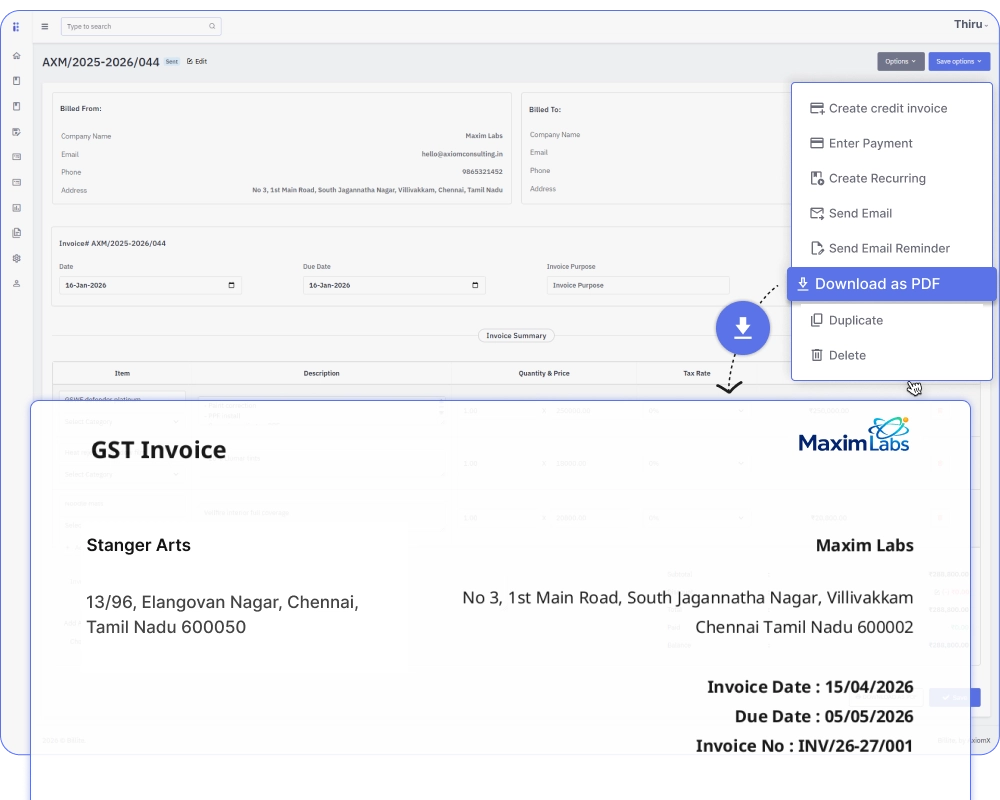Click the Sent status badge
The image size is (1000, 800).
pos(172,62)
